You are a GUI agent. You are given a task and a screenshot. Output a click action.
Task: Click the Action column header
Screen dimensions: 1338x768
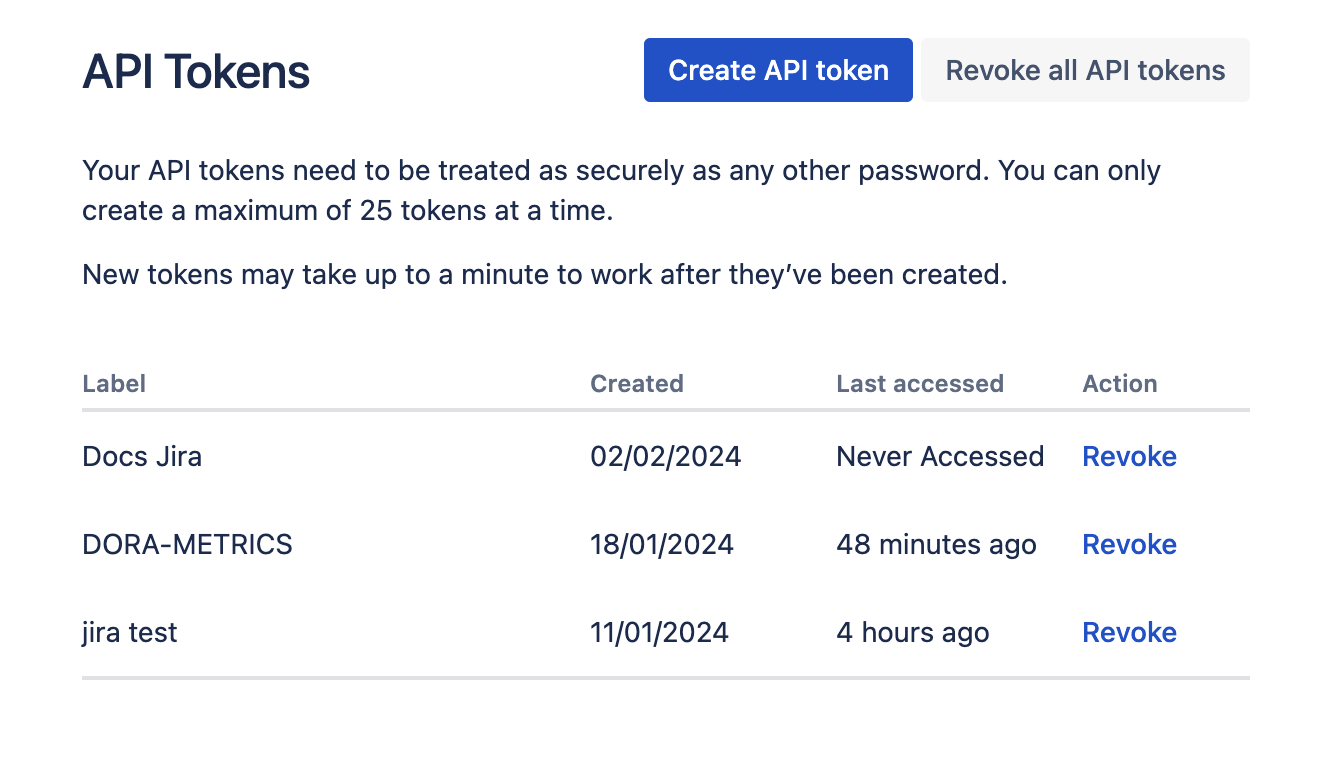[1120, 383]
